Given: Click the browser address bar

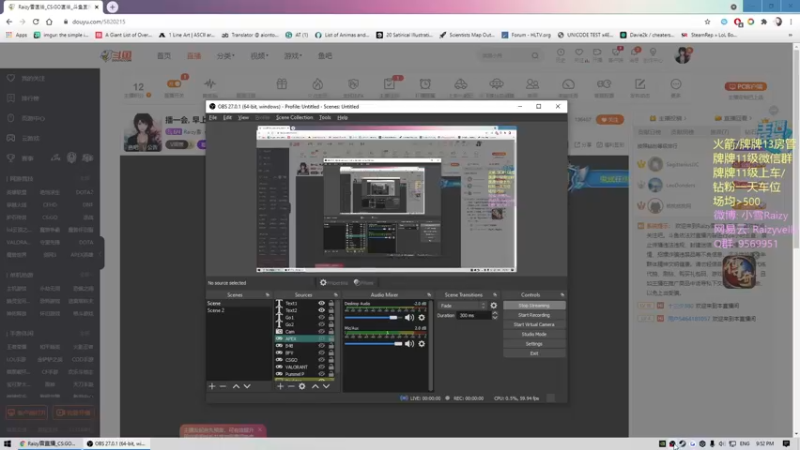Looking at the screenshot, I should pyautogui.click(x=383, y=22).
